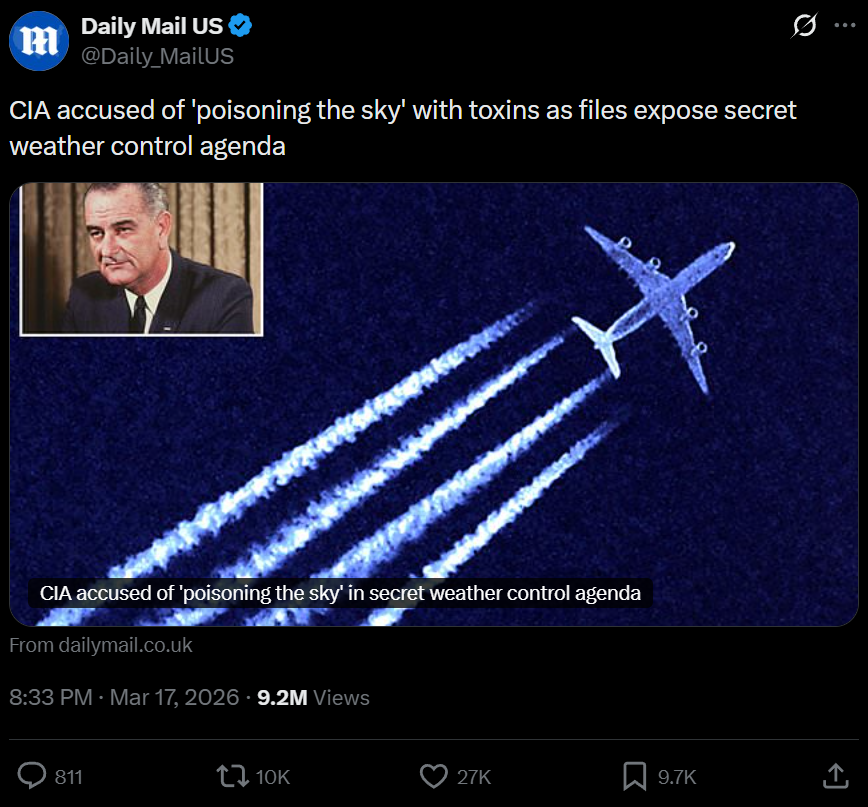Open the more options ellipsis menu
868x807 pixels.
coord(846,25)
